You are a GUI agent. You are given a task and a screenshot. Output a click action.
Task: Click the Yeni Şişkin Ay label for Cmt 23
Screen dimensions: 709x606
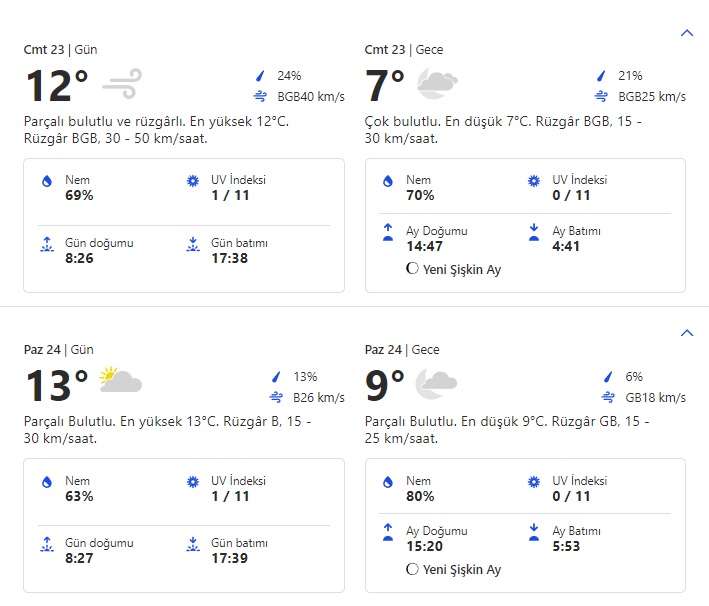pyautogui.click(x=461, y=269)
